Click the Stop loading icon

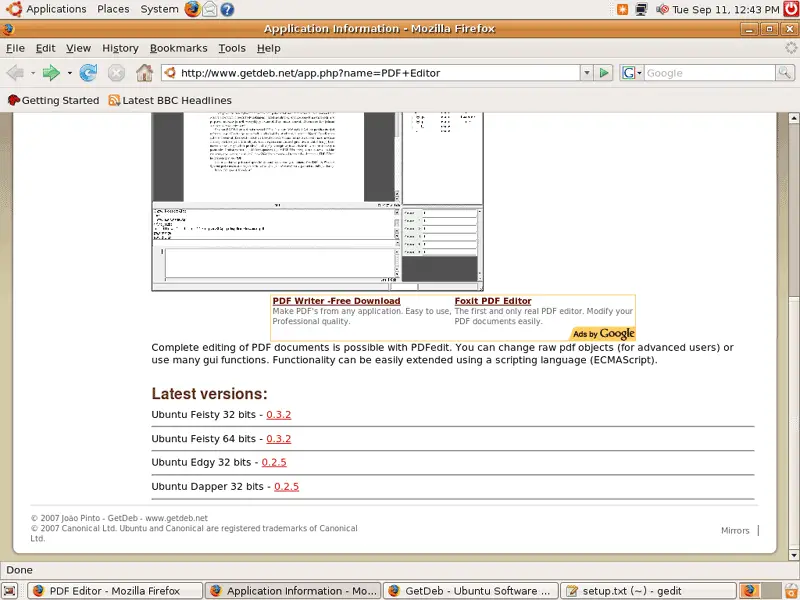point(116,73)
